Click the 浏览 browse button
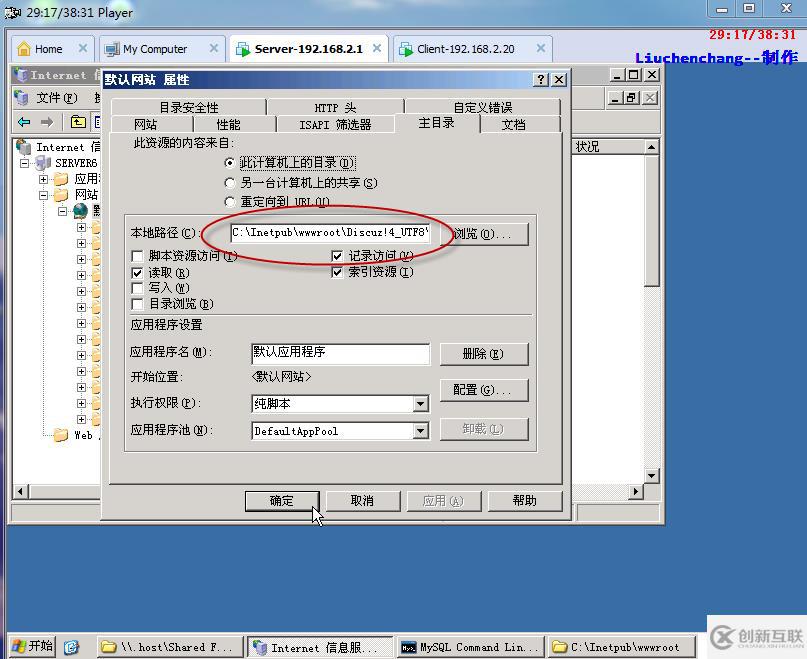 (x=484, y=234)
